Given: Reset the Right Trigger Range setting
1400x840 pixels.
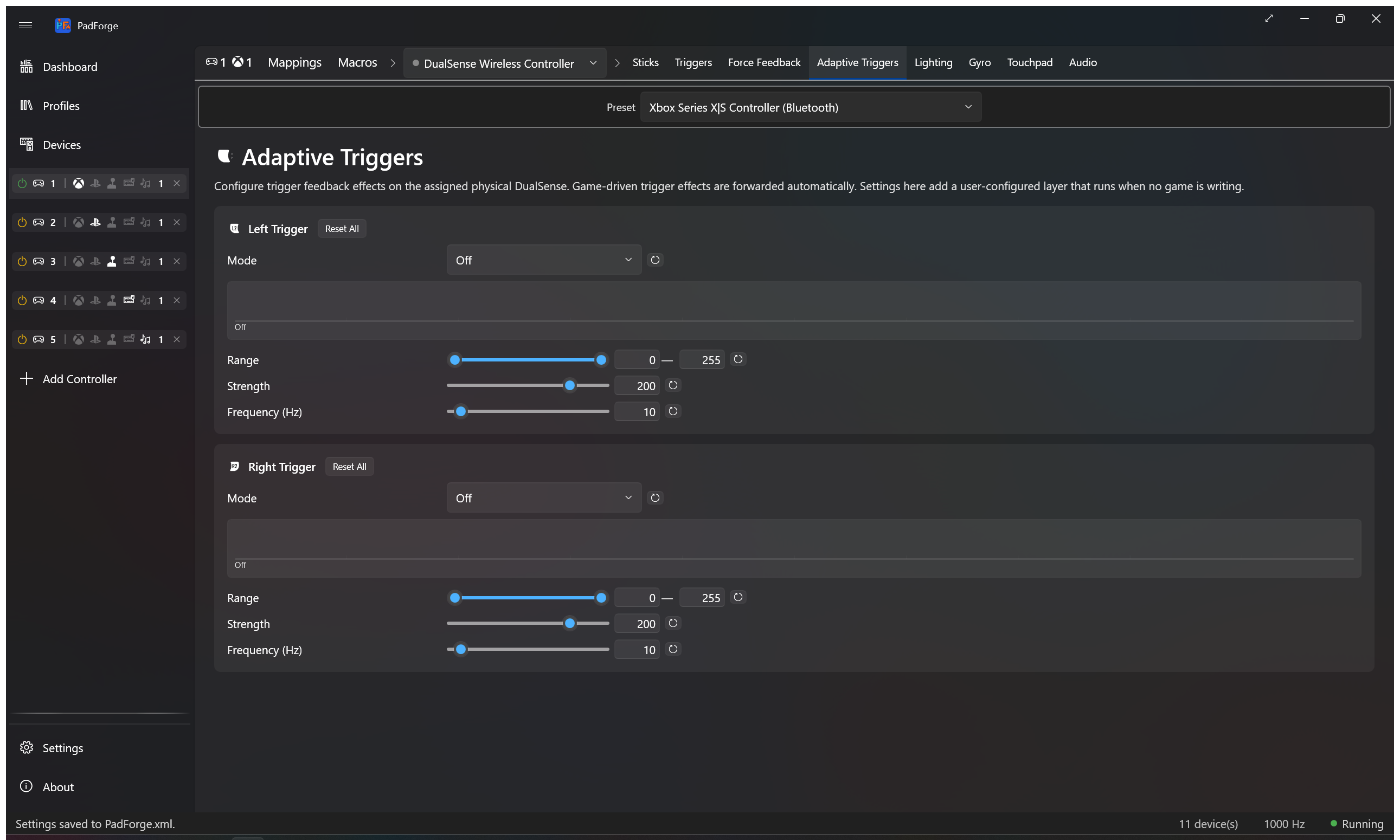Looking at the screenshot, I should tap(738, 597).
